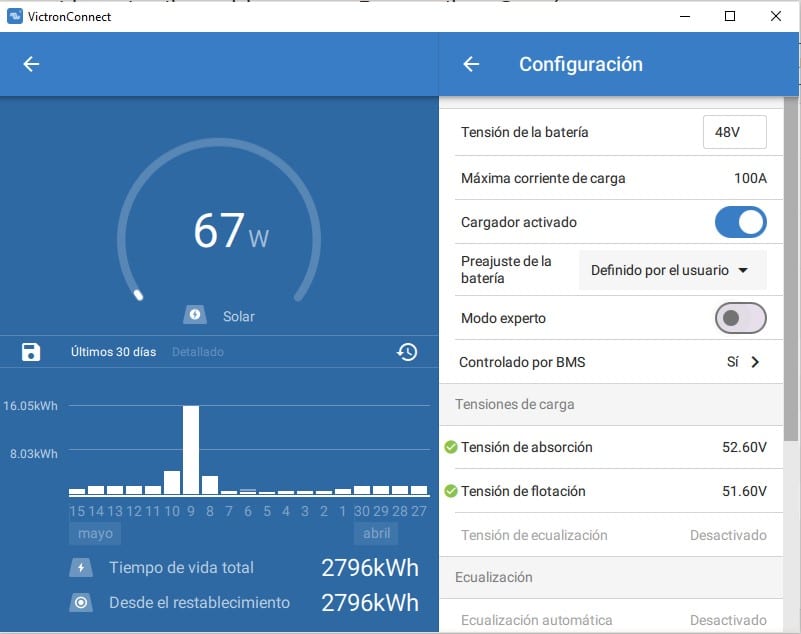The image size is (801, 634).
Task: Click the back arrow beside Configuración
Action: pos(471,64)
